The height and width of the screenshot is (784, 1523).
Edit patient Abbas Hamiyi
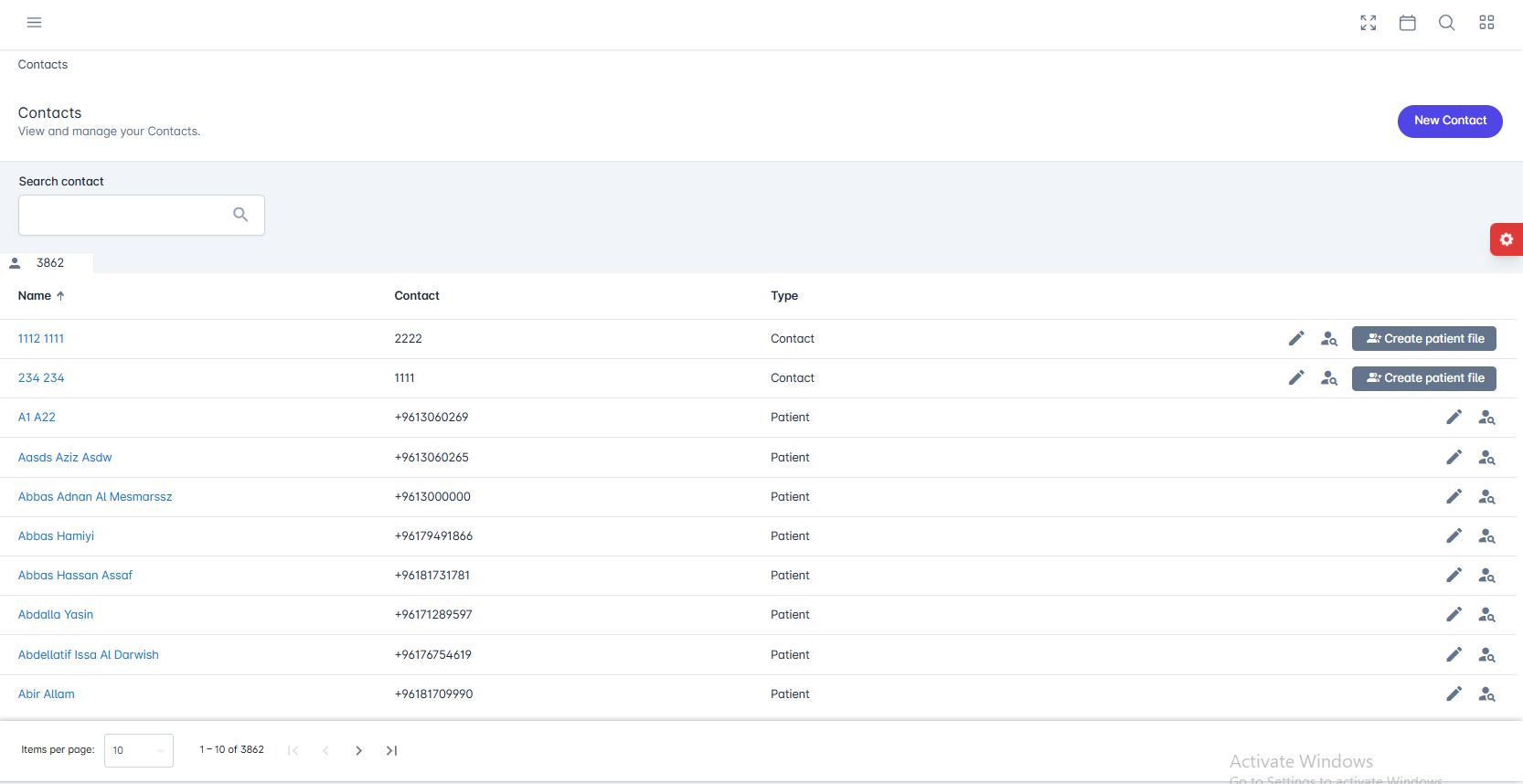[1454, 536]
